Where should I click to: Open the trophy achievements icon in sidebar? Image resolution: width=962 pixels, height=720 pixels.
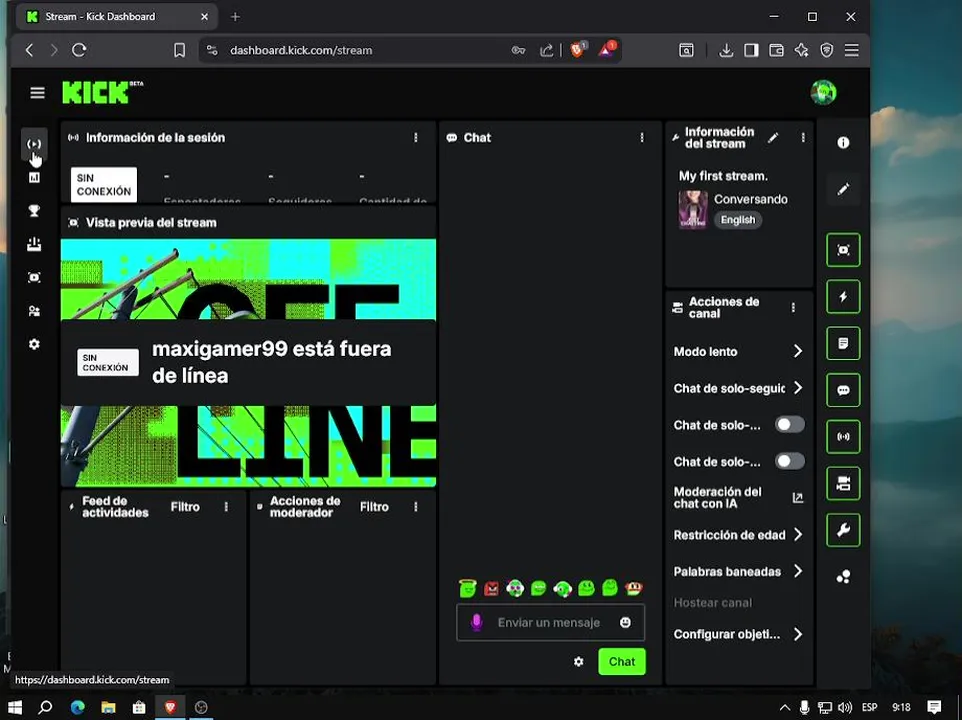tap(34, 211)
